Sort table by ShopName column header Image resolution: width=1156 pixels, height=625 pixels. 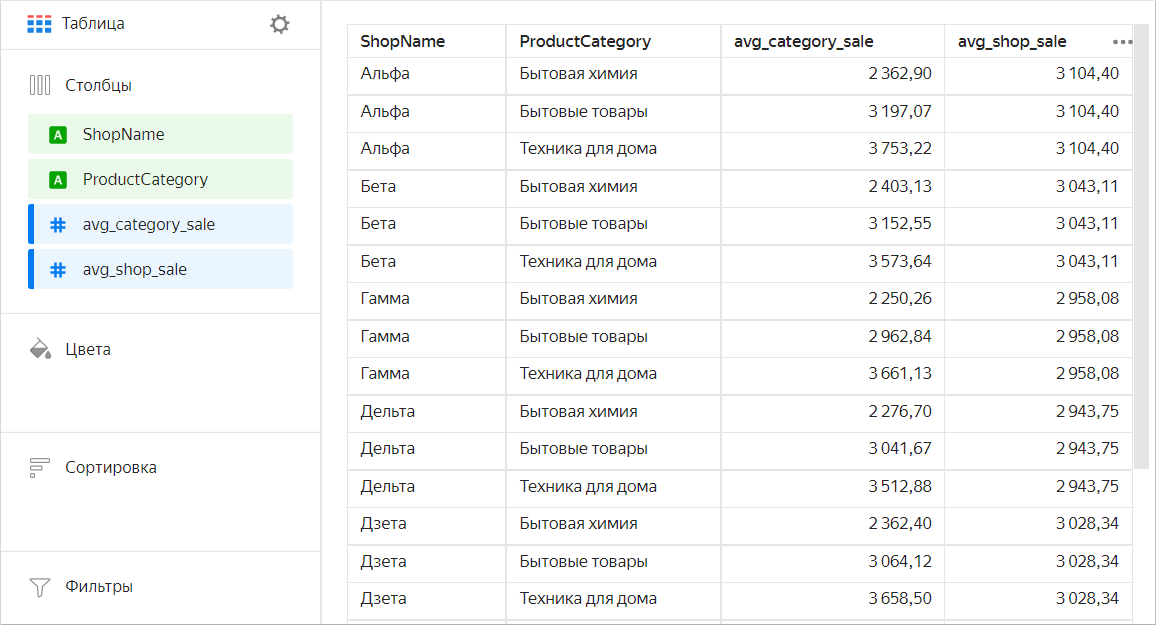403,42
